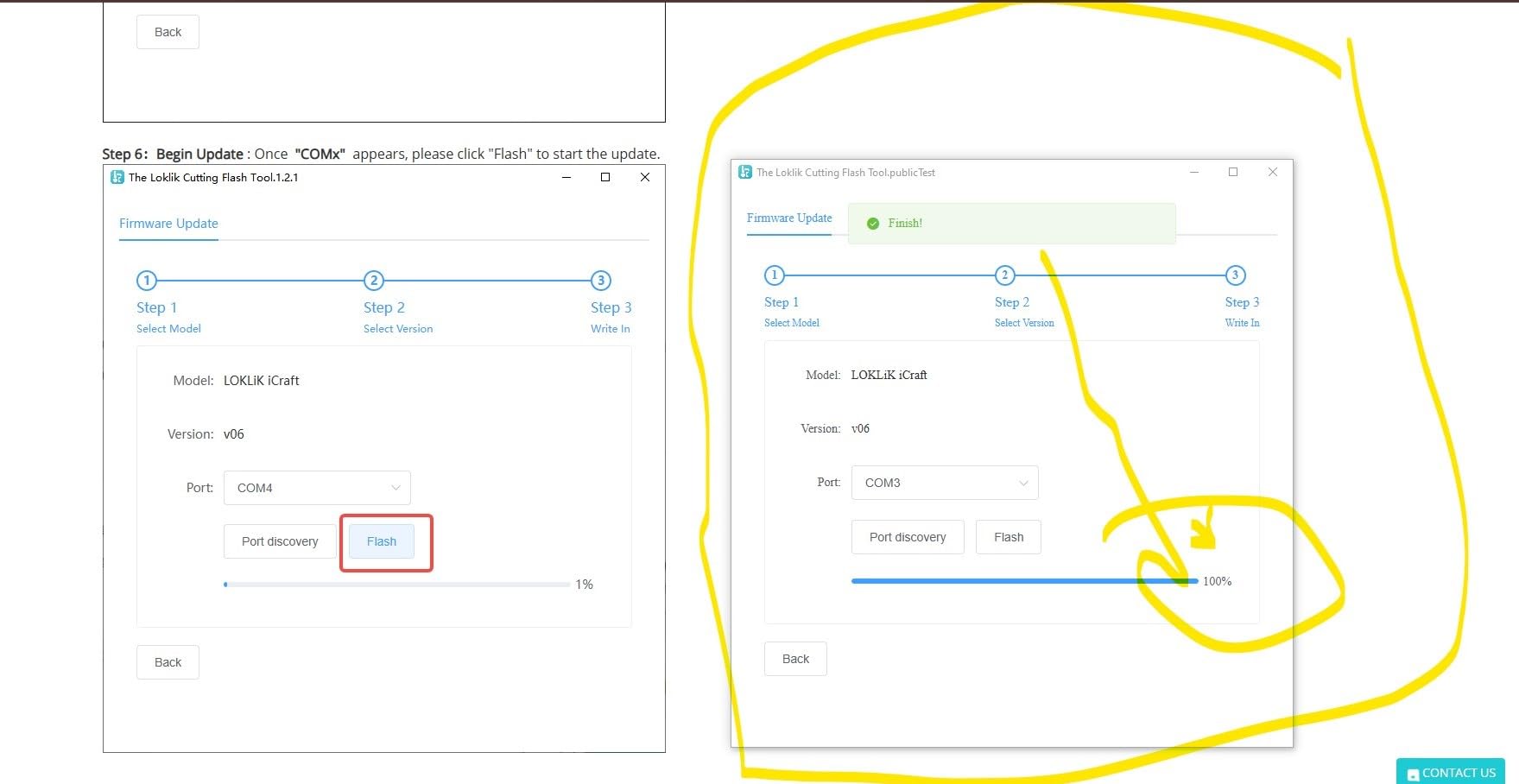Open the COM3 port dropdown
Image resolution: width=1519 pixels, height=784 pixels.
pyautogui.click(x=945, y=483)
